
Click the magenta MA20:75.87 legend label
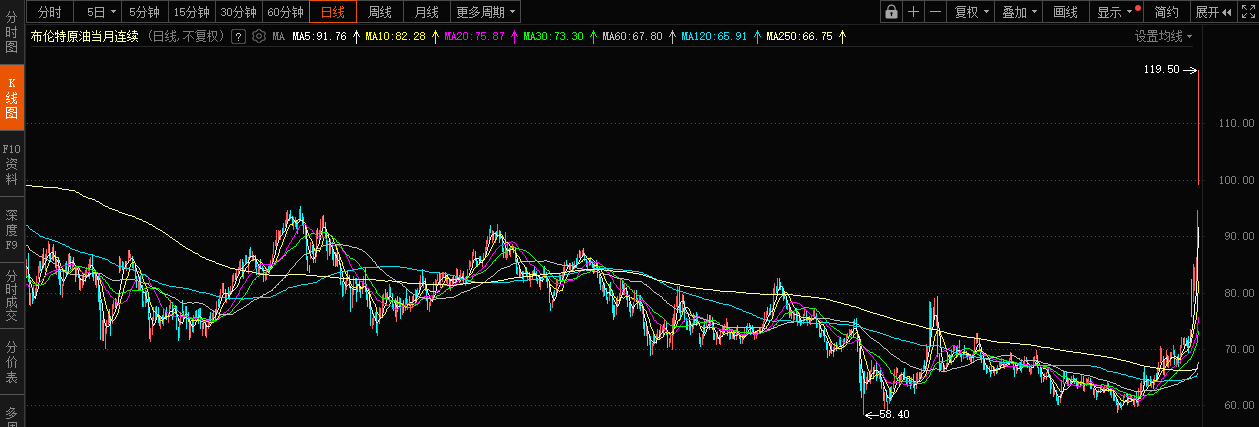pyautogui.click(x=474, y=36)
